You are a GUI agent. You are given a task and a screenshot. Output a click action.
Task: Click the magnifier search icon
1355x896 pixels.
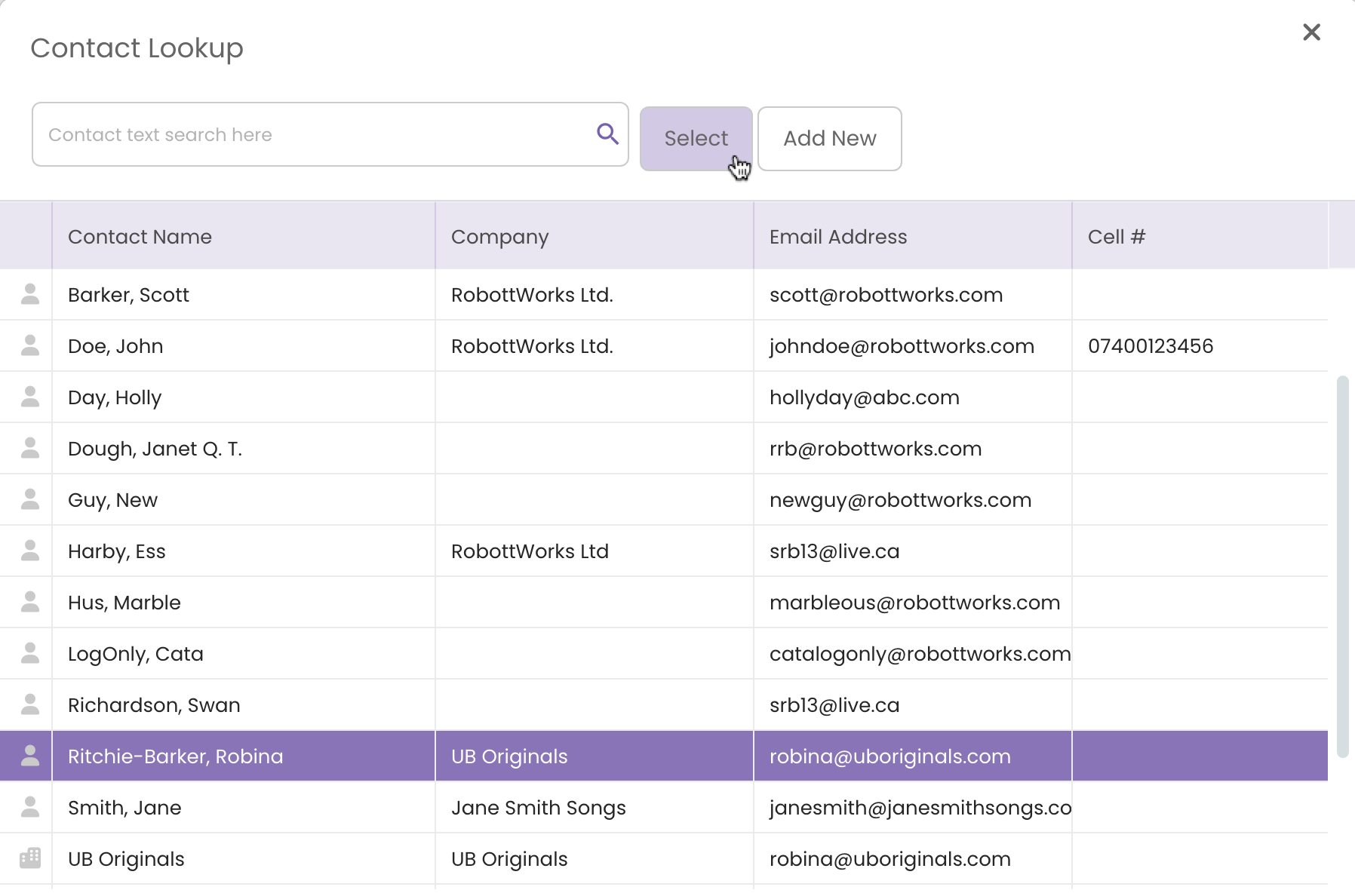click(x=607, y=134)
